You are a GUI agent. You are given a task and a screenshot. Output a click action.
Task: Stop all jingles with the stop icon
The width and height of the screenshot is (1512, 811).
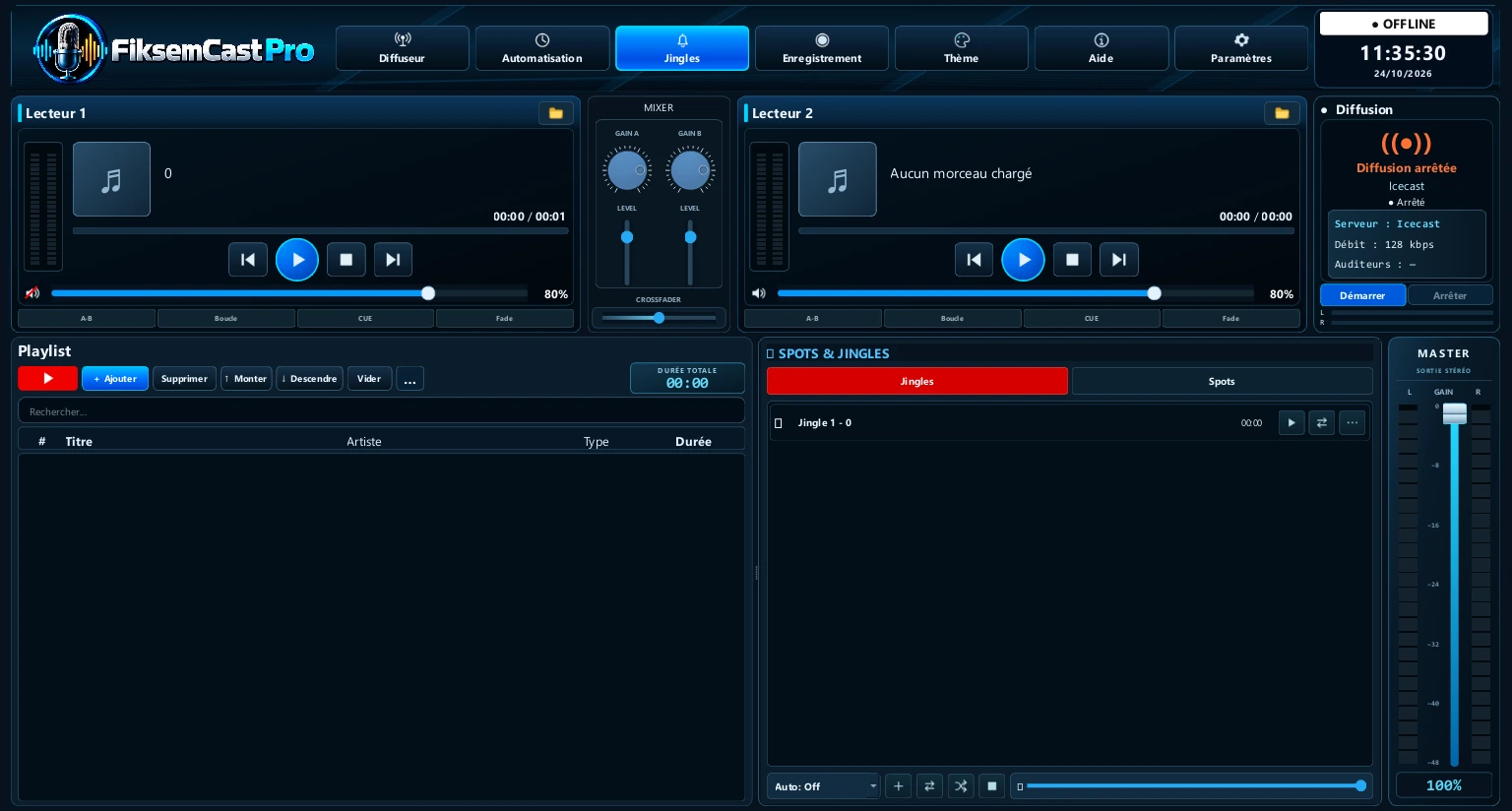[992, 786]
